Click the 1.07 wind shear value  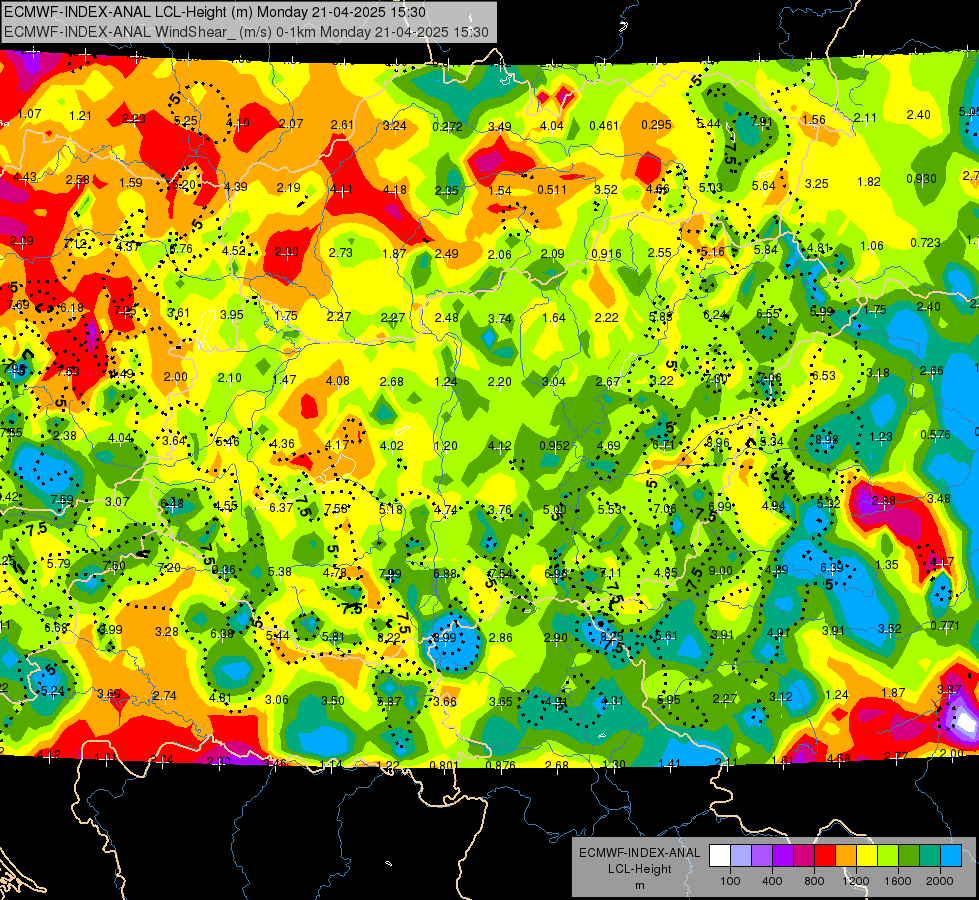(x=29, y=114)
